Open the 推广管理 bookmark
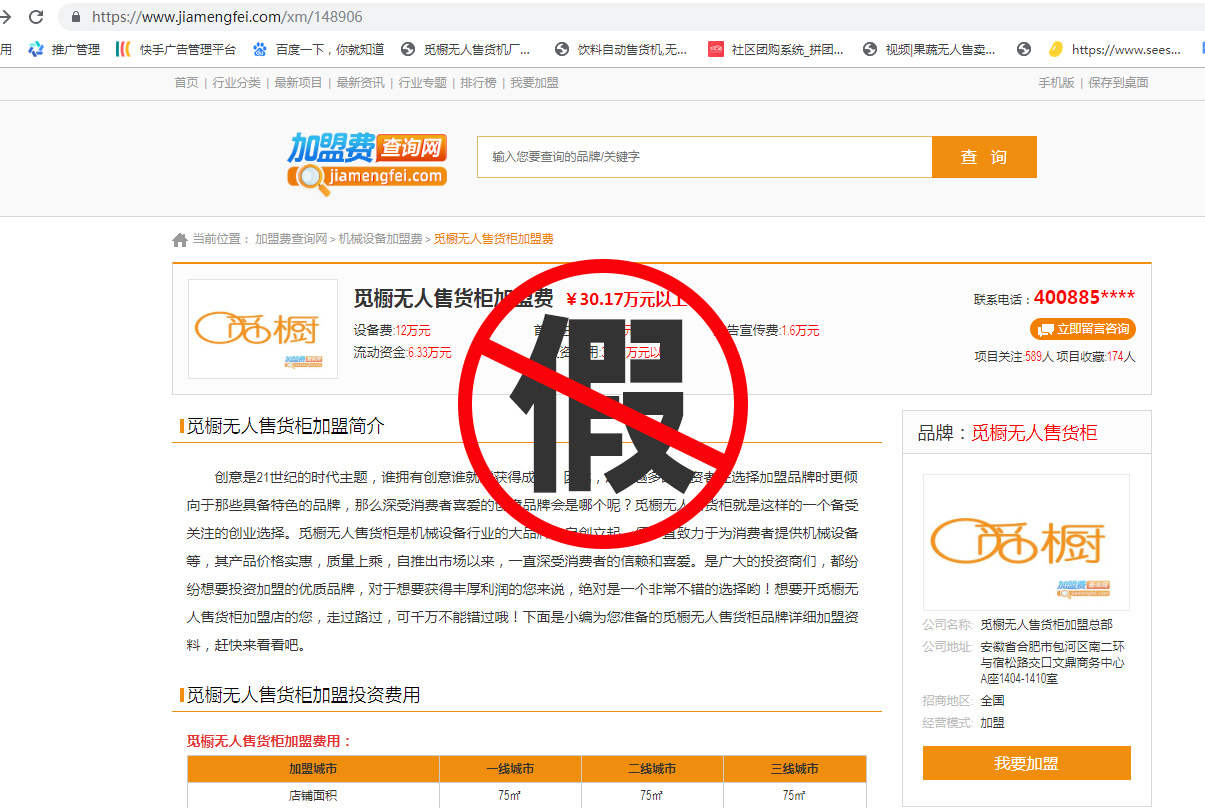Image resolution: width=1205 pixels, height=808 pixels. 66,49
